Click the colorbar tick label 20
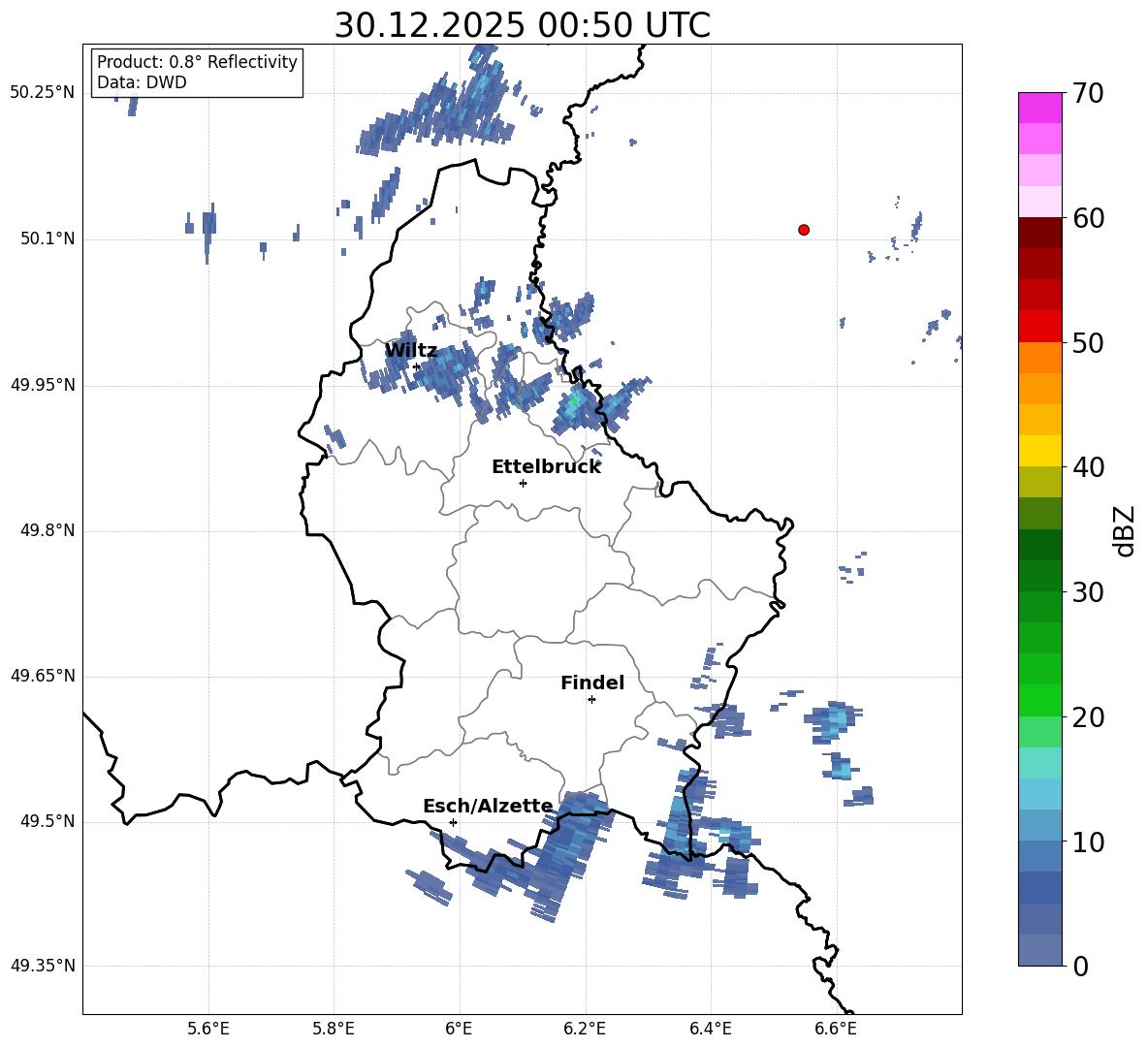This screenshot has width=1148, height=1048. tap(1089, 717)
